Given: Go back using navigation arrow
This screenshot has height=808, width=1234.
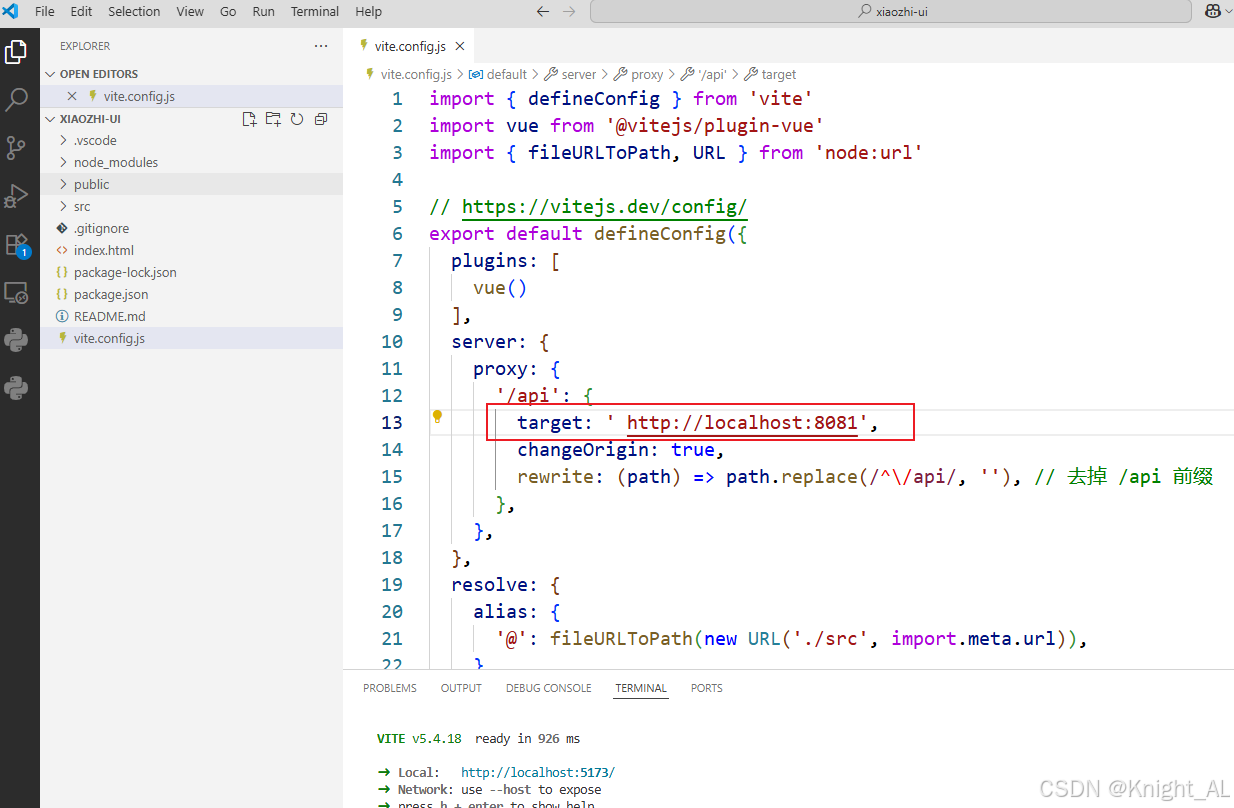Looking at the screenshot, I should pyautogui.click(x=543, y=12).
